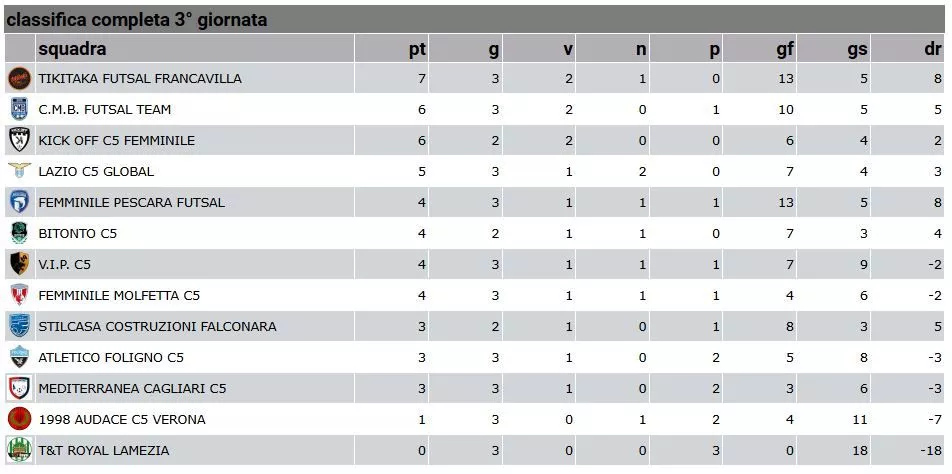Click the Bitonto C5 team crest
The height and width of the screenshot is (474, 952).
[19, 233]
